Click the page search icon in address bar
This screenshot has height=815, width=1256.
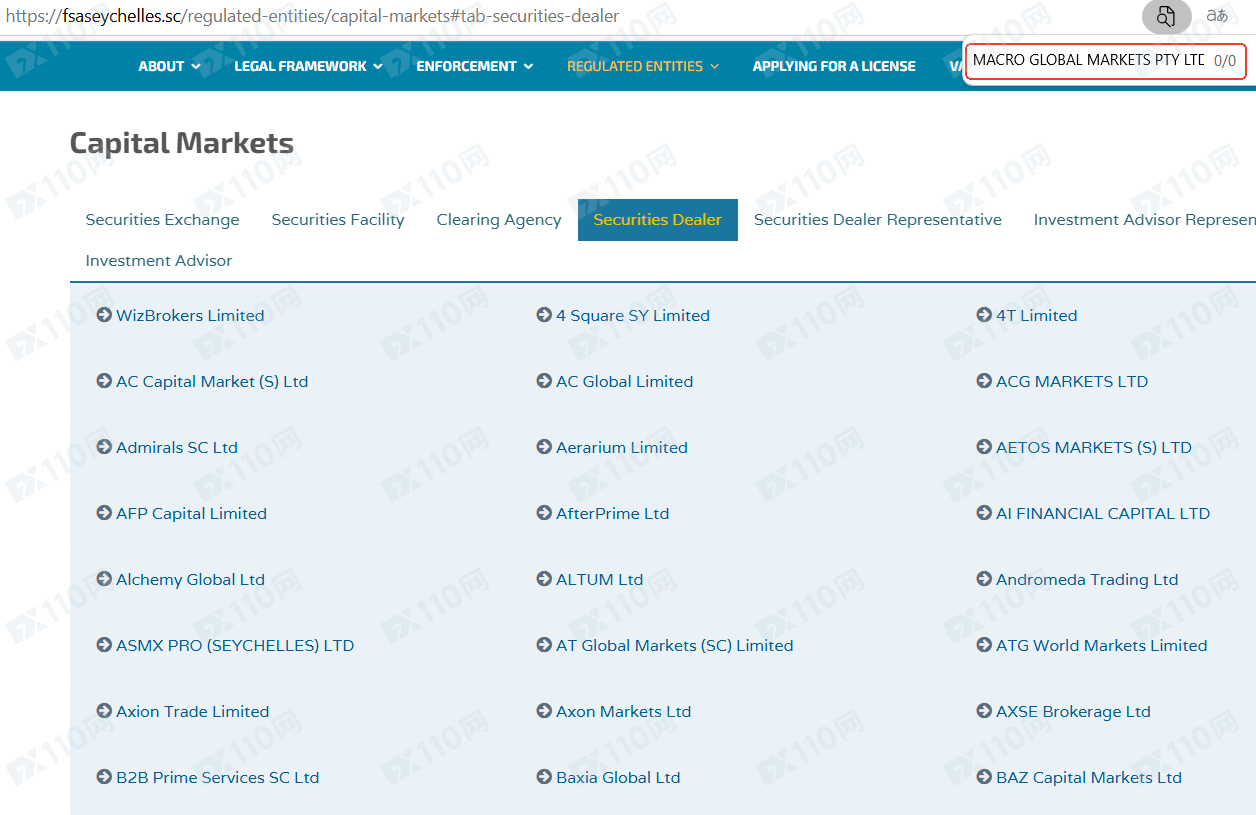1166,16
